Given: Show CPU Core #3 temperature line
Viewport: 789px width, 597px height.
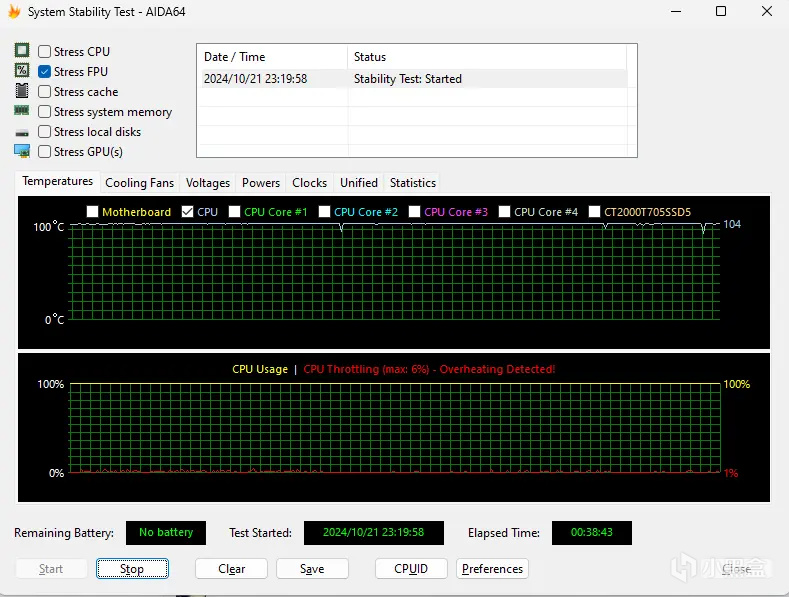Looking at the screenshot, I should (414, 211).
